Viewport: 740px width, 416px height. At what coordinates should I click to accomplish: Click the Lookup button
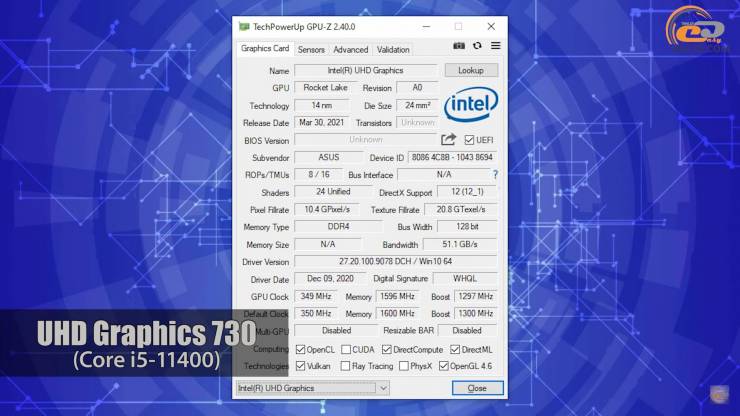[471, 70]
